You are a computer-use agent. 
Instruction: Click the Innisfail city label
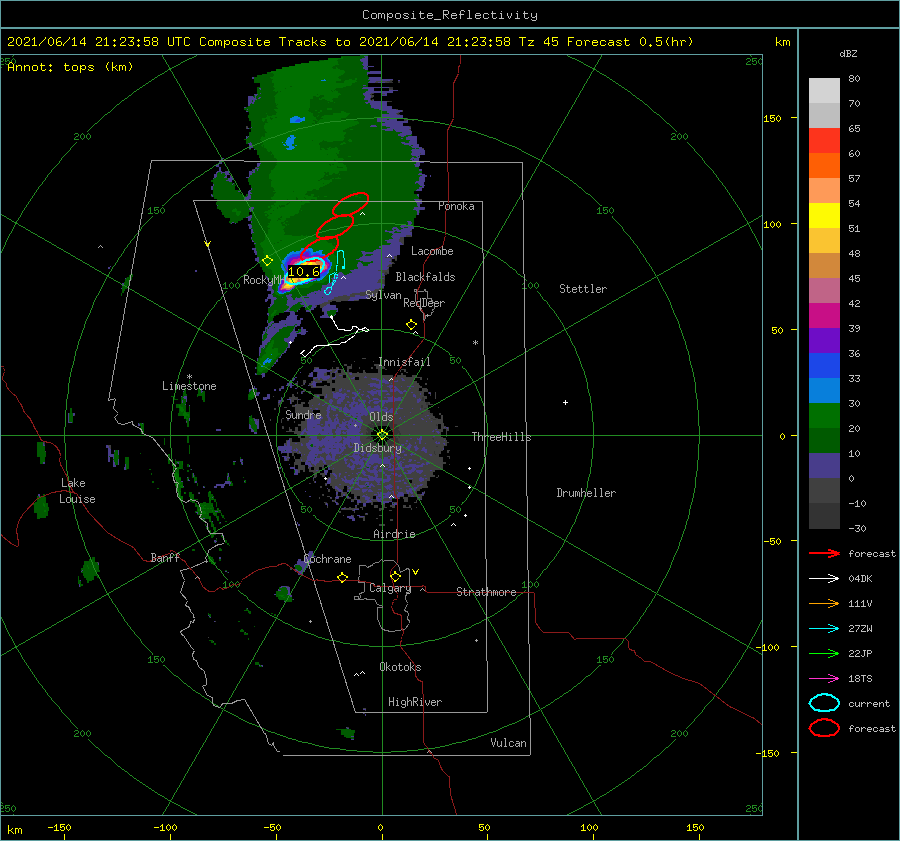[404, 362]
